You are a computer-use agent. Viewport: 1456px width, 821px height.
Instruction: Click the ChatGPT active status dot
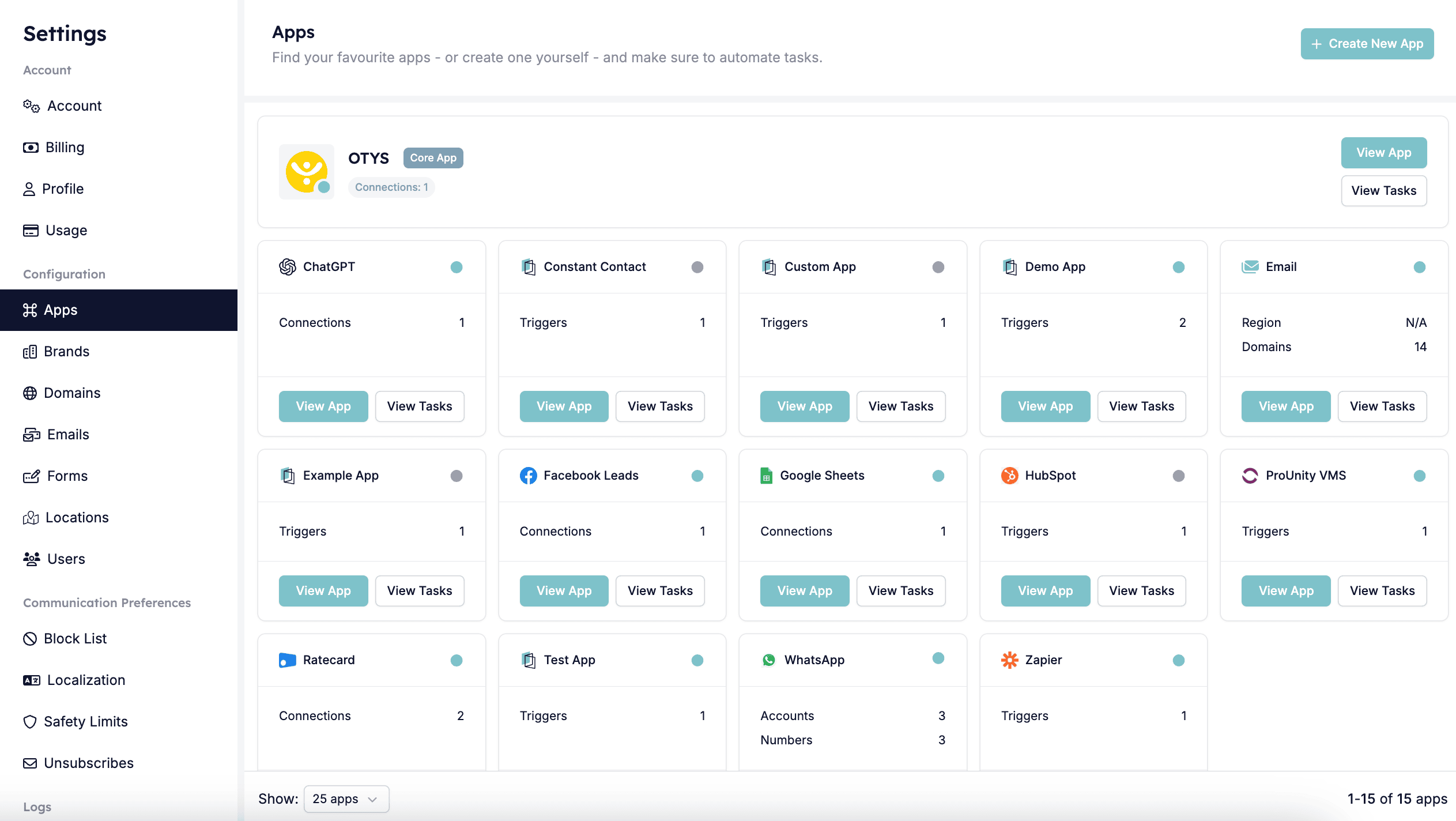(457, 267)
